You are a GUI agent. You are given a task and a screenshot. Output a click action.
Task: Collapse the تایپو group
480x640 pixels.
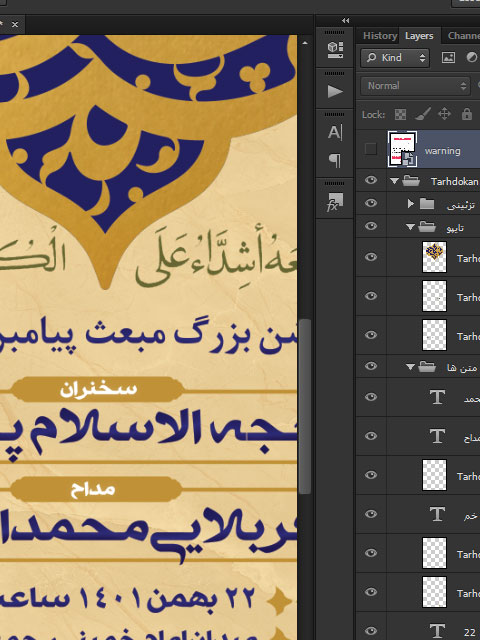[411, 227]
